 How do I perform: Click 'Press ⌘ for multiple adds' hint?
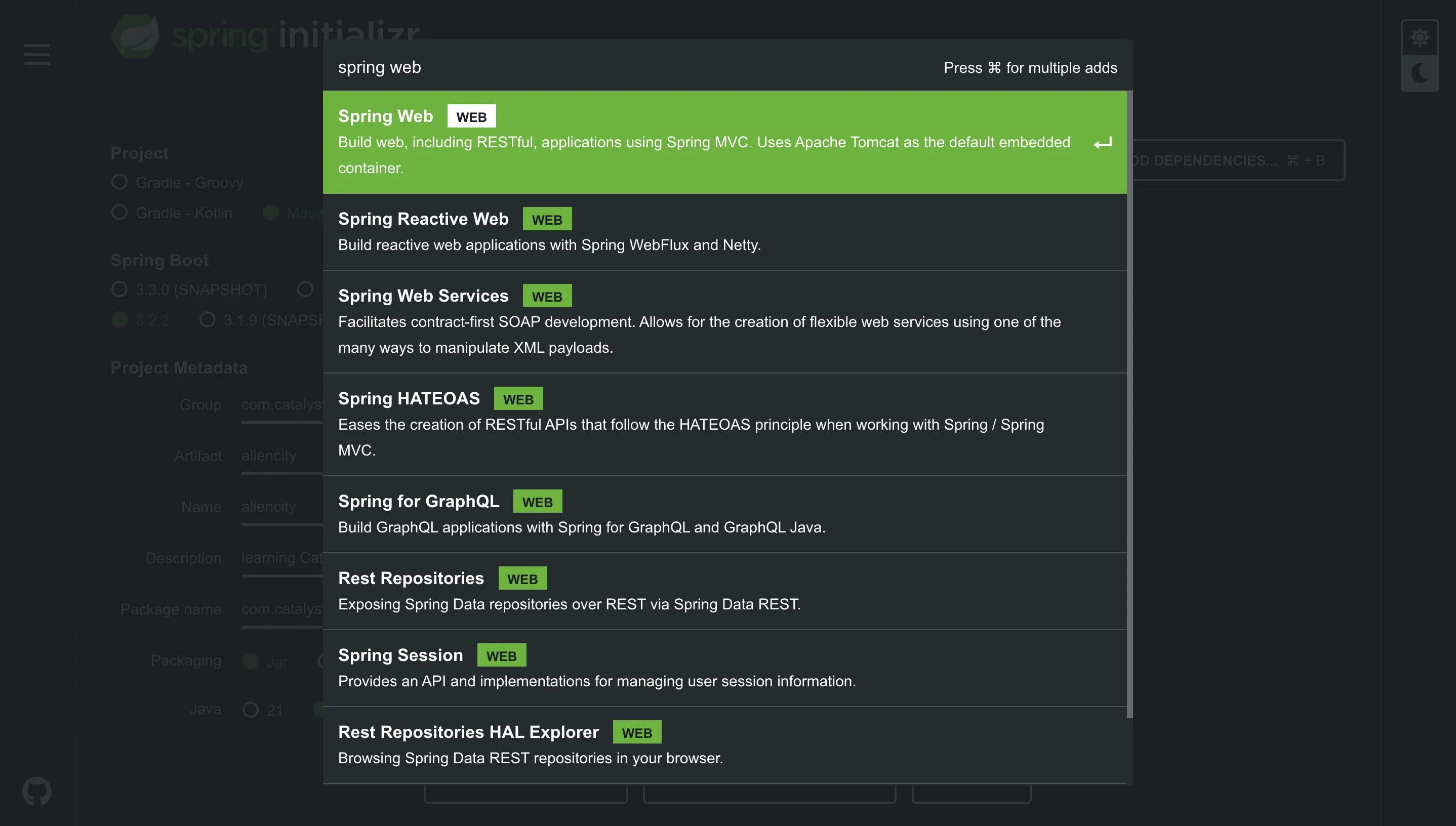1030,67
